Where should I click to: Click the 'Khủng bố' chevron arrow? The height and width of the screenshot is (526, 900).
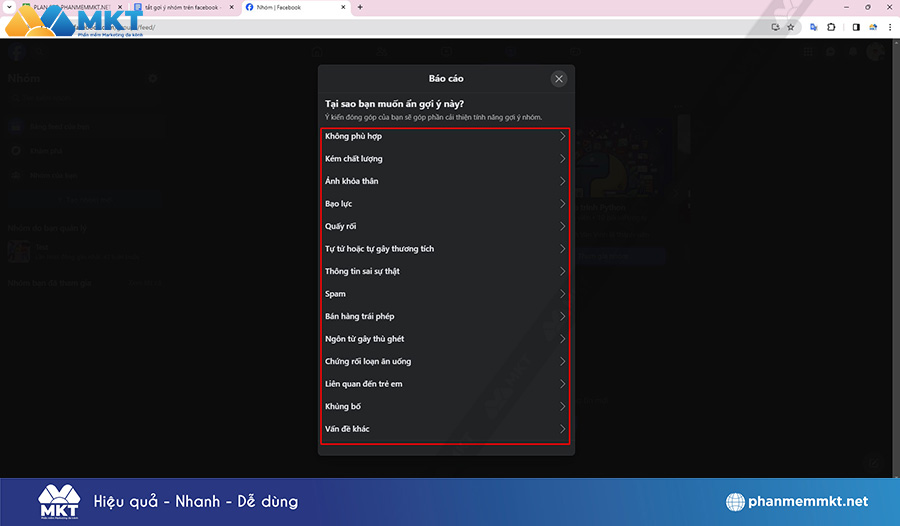[x=562, y=406]
